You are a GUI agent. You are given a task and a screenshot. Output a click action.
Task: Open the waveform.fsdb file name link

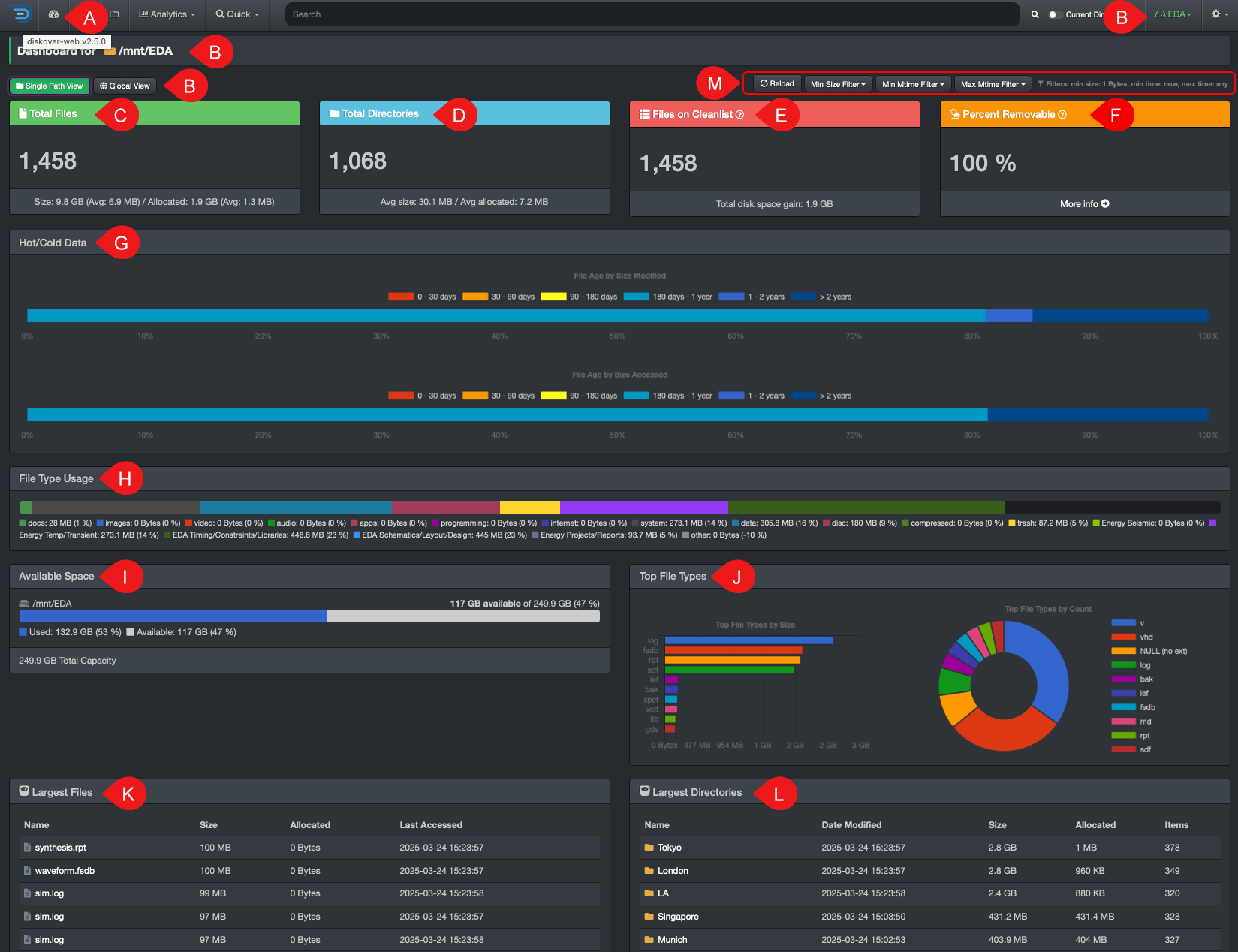(x=65, y=871)
